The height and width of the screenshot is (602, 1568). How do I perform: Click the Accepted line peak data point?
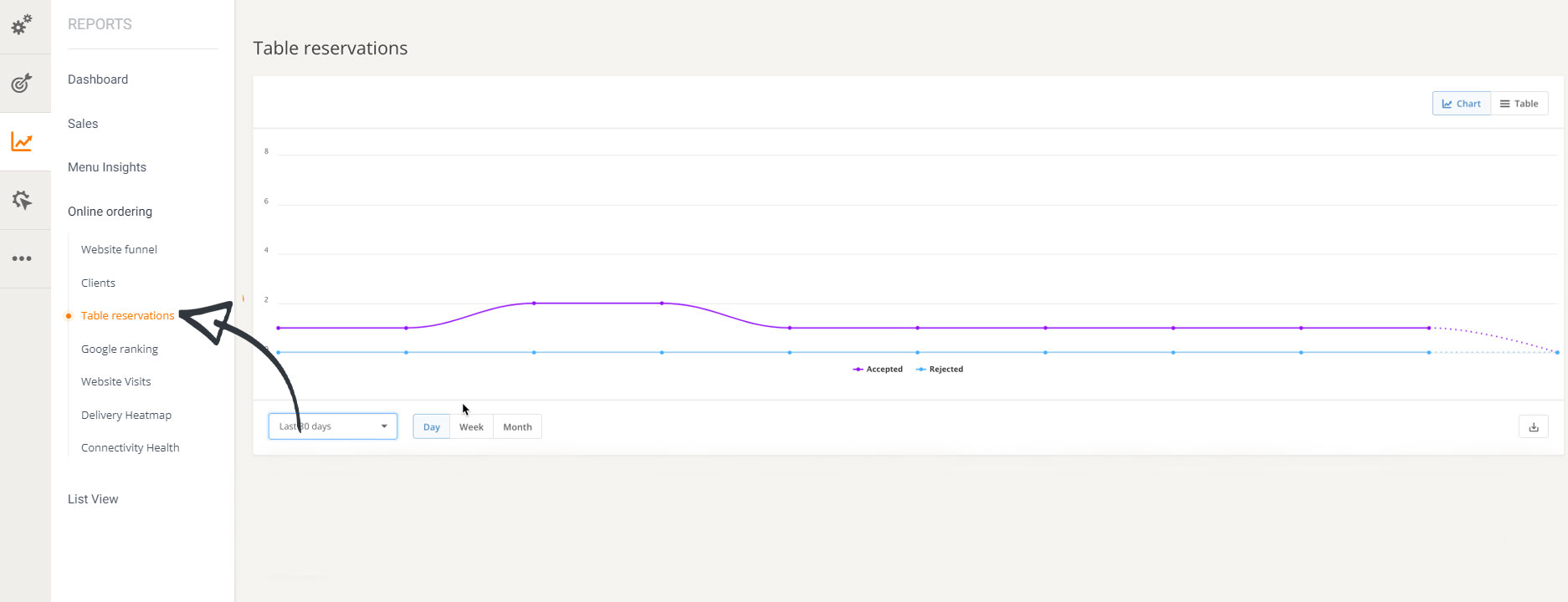click(x=534, y=304)
